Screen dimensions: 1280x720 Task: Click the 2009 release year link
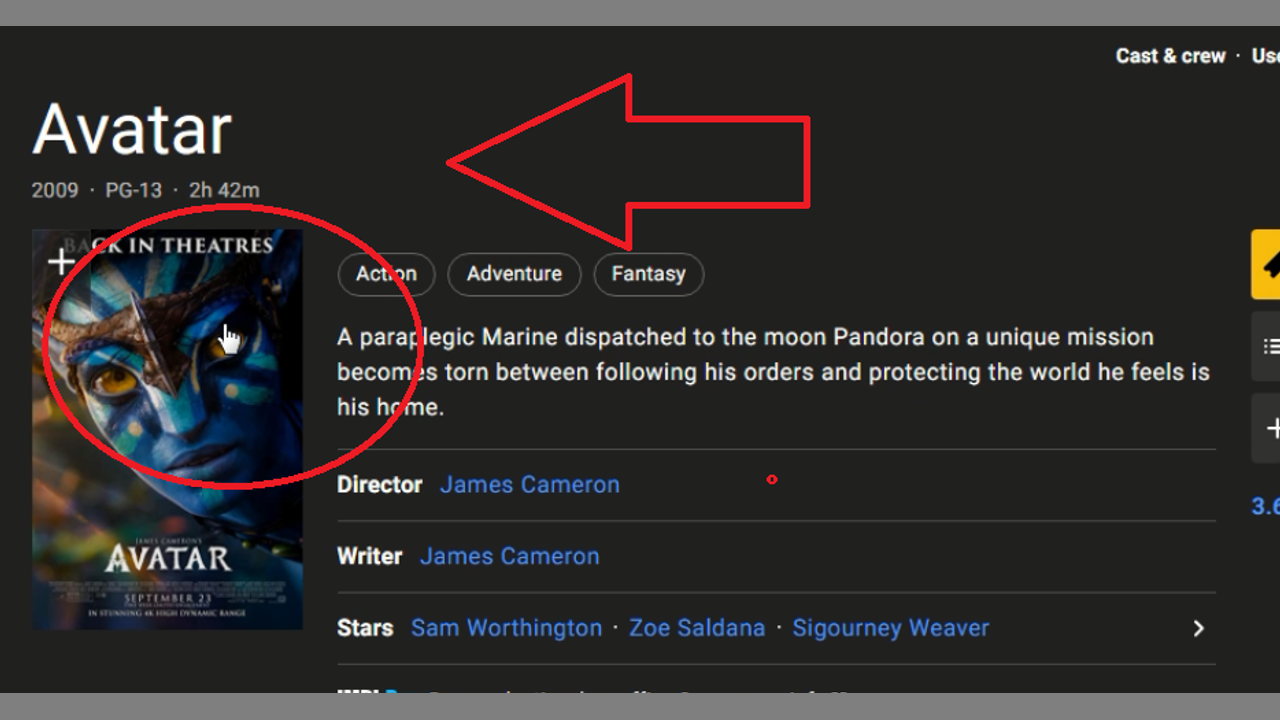tap(55, 190)
